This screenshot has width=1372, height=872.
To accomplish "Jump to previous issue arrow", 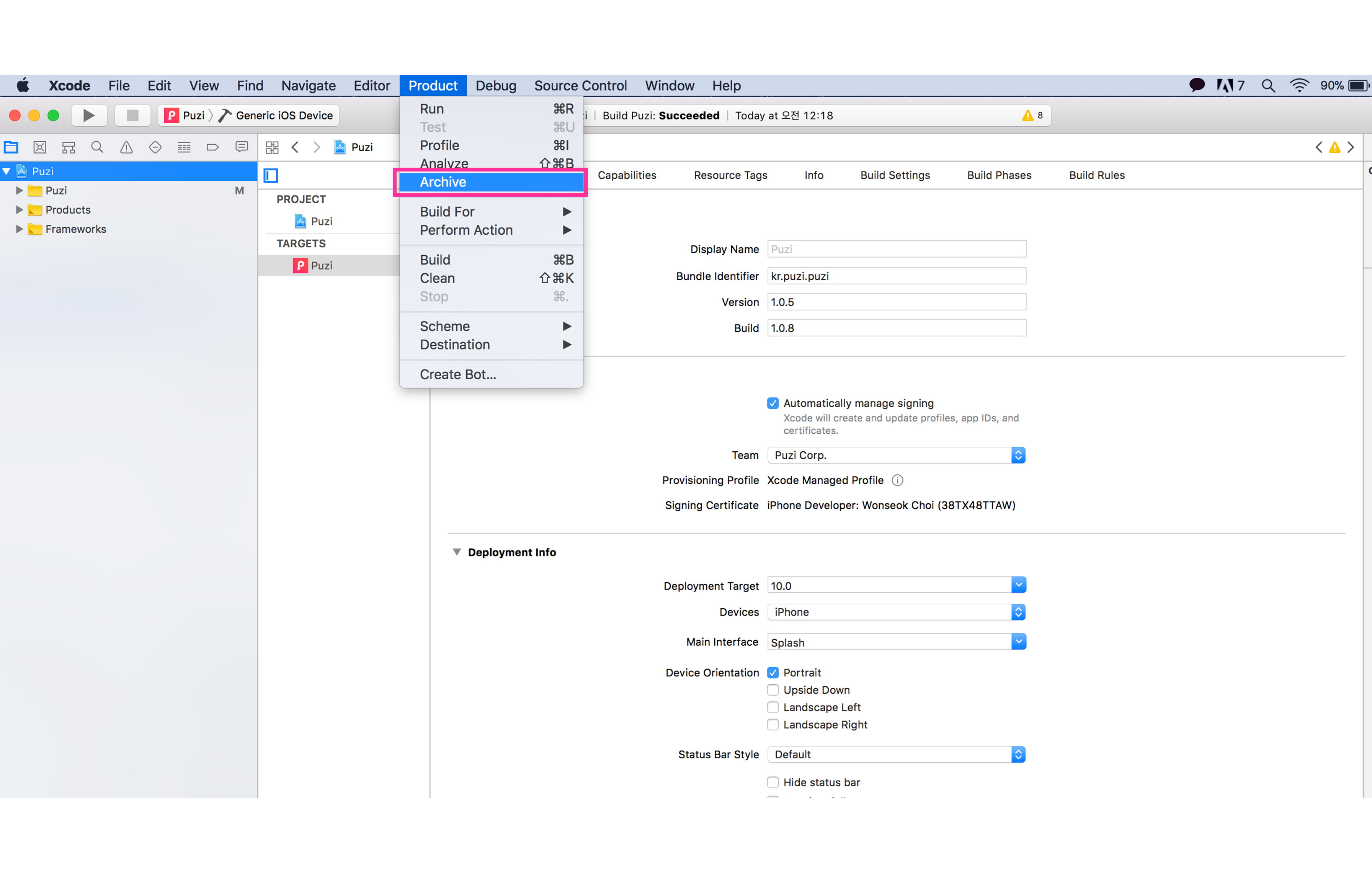I will click(x=1319, y=147).
